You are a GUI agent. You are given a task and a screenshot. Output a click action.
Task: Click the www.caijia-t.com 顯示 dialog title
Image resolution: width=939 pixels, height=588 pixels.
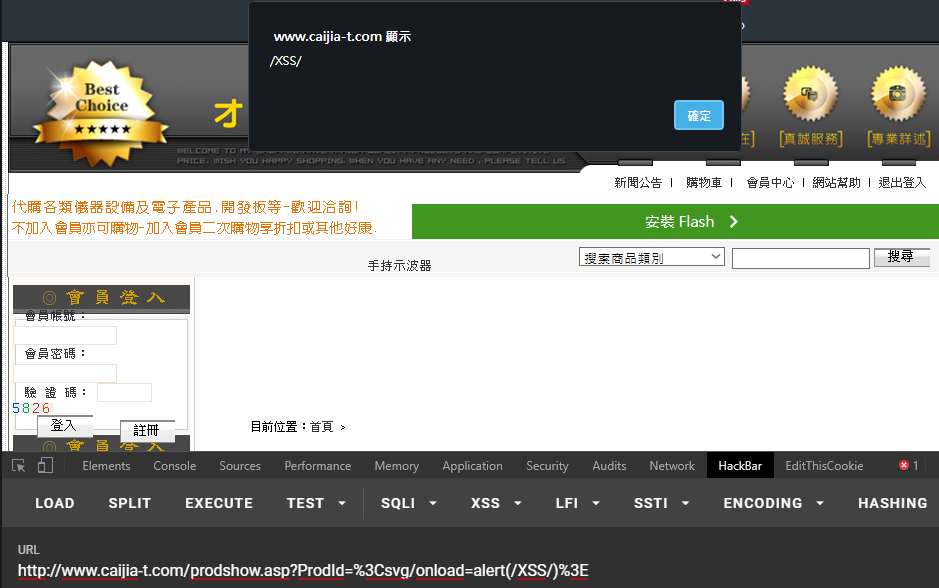342,37
